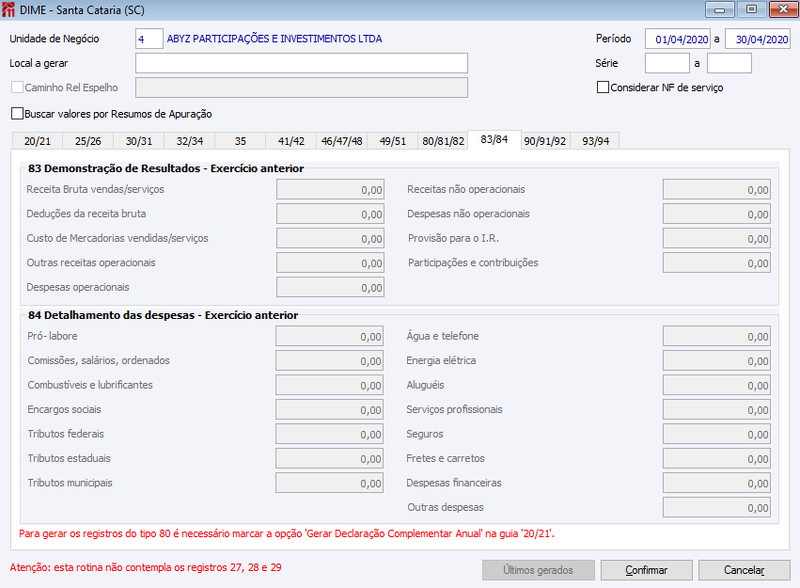Edit the Período end date 30/04/2020
The image size is (800, 588).
tap(758, 39)
